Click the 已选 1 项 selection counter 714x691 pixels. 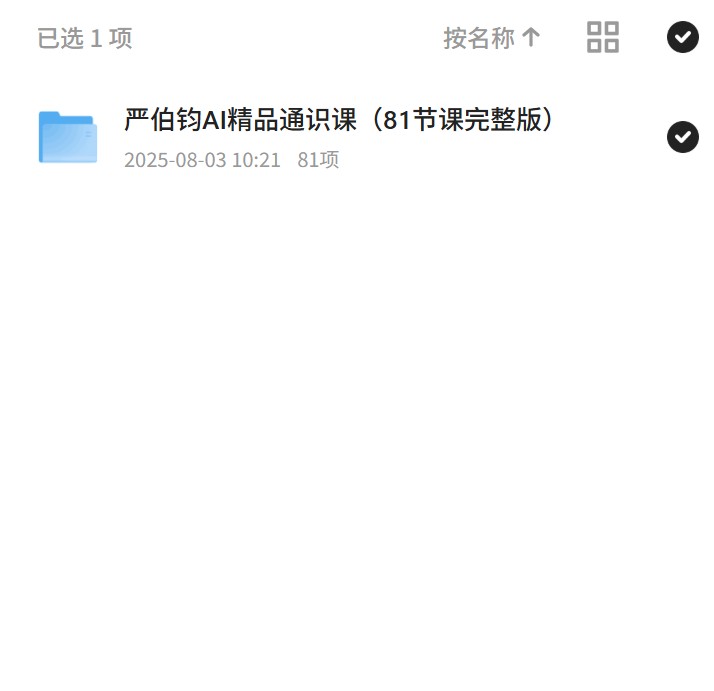click(x=85, y=38)
